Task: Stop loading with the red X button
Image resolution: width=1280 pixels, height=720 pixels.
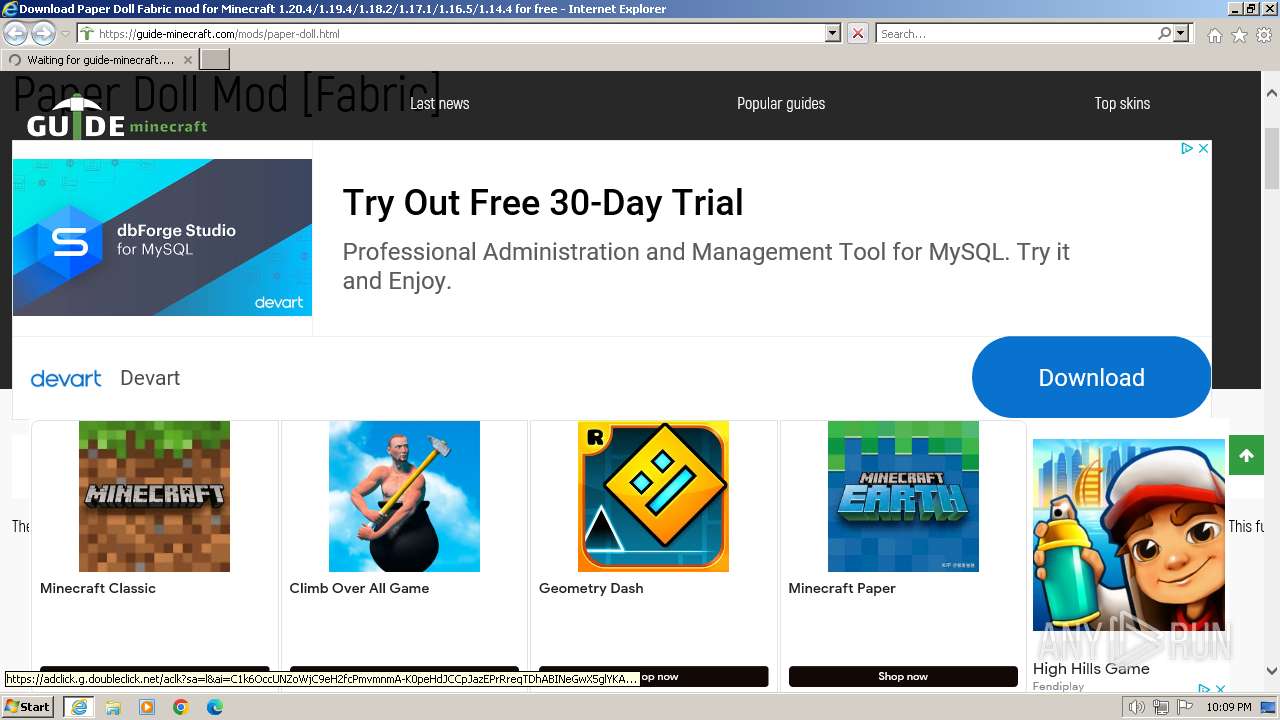Action: click(857, 33)
